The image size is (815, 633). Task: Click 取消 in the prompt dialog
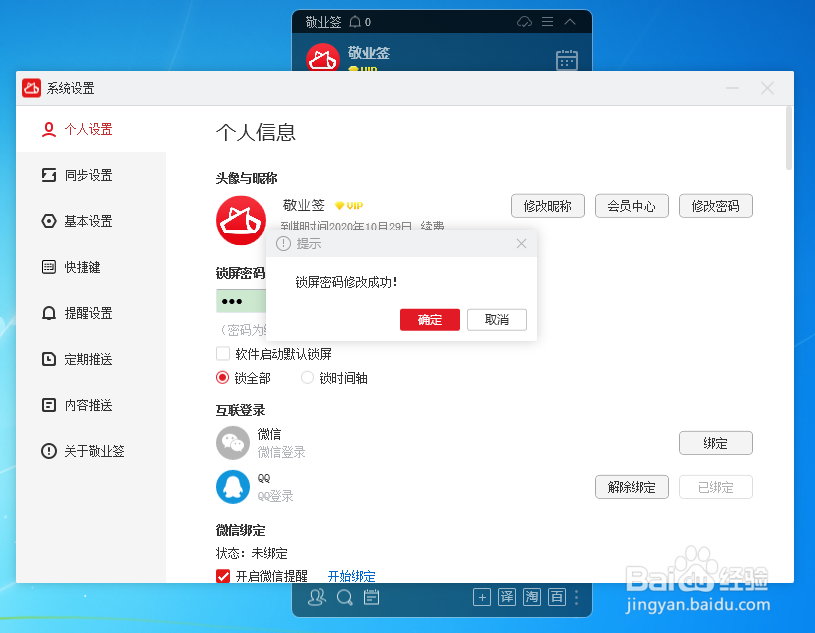pyautogui.click(x=497, y=320)
